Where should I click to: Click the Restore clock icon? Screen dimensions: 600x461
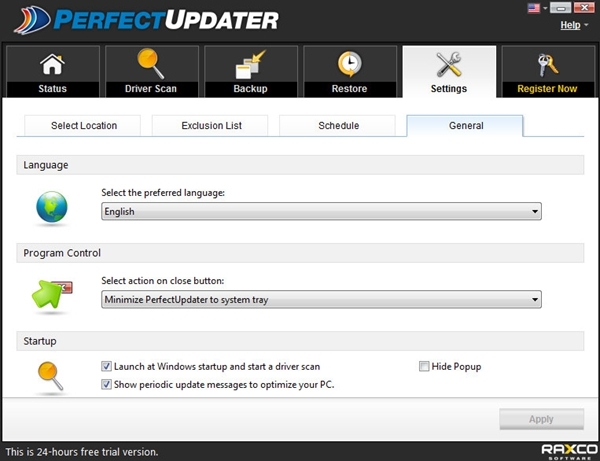[x=349, y=64]
